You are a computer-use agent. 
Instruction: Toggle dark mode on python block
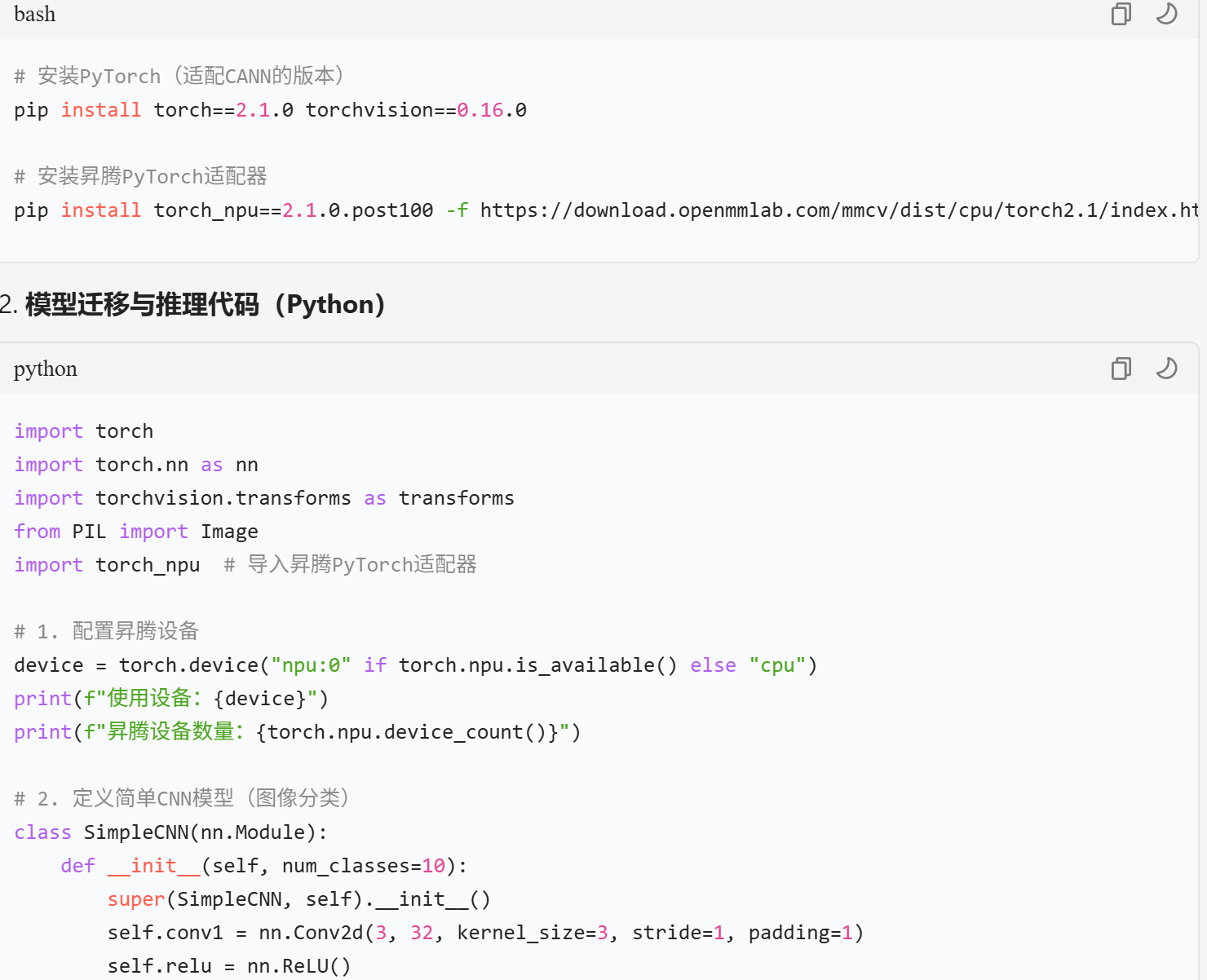coord(1167,369)
